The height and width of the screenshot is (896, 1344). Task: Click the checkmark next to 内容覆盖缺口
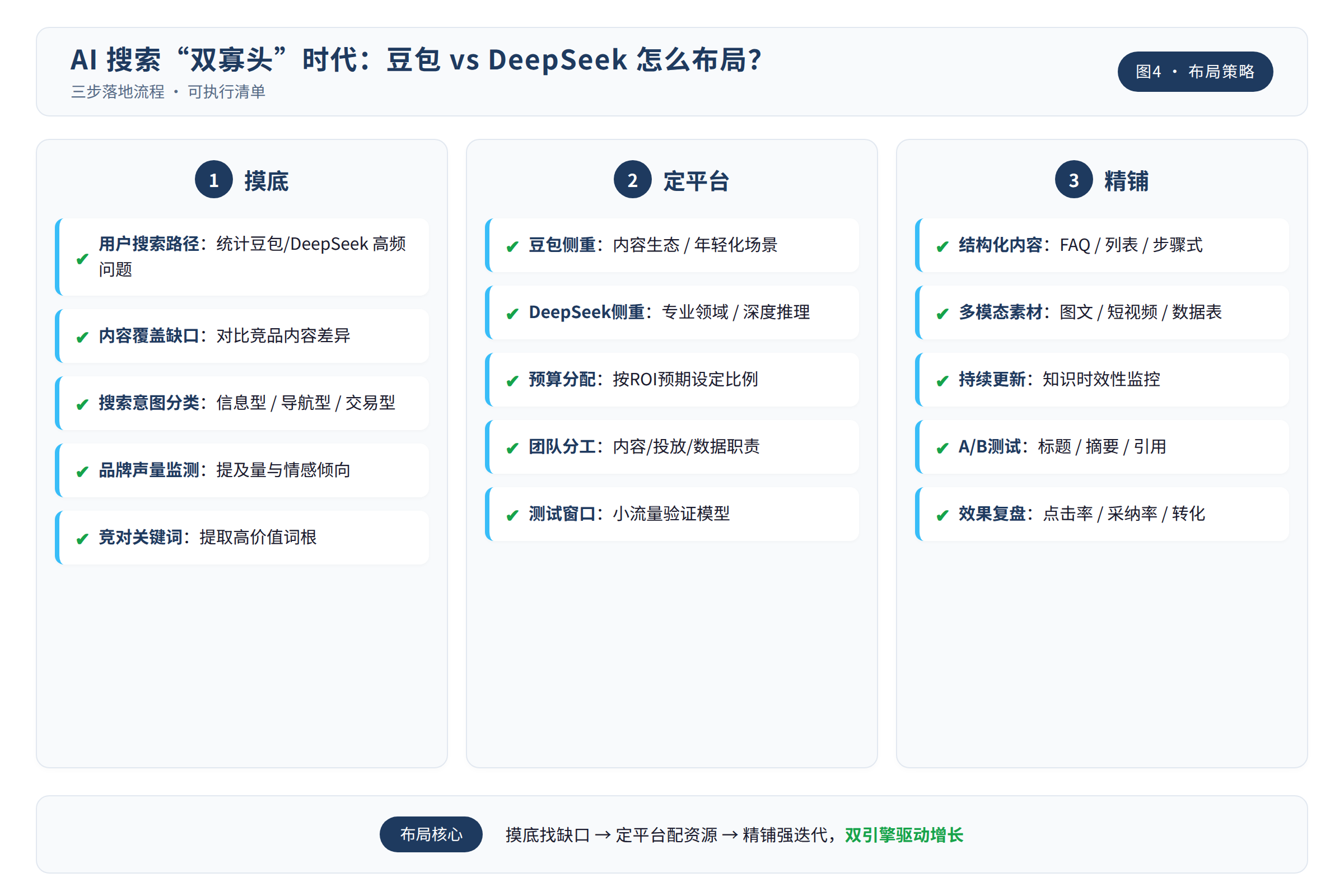tap(82, 337)
